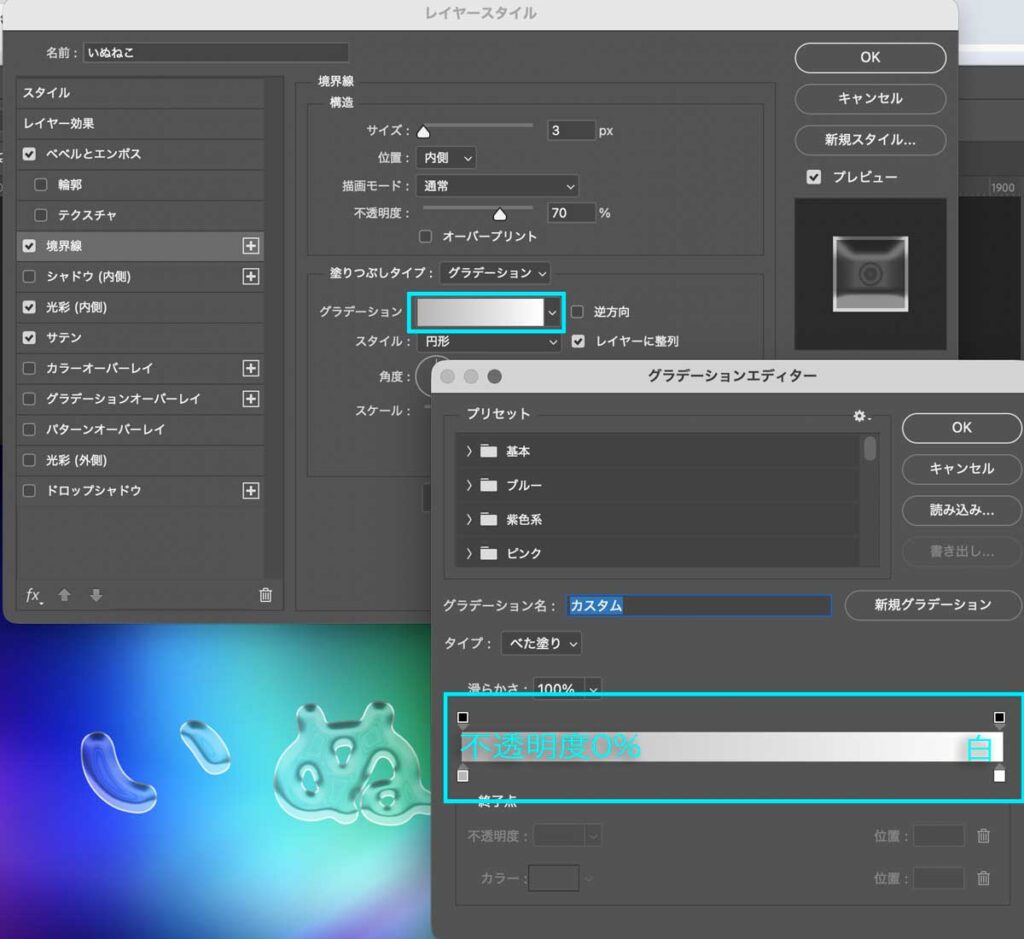Move the selected effect up with arrow icon
Viewport: 1024px width, 939px height.
tap(62, 595)
